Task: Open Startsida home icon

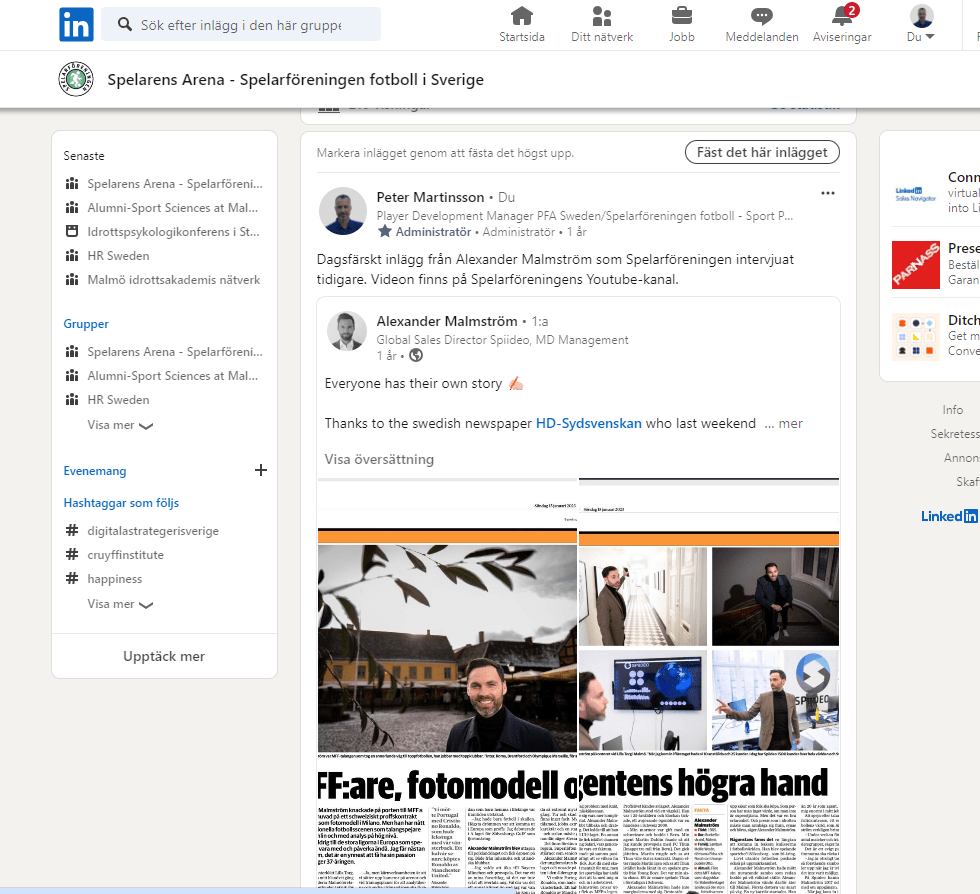Action: click(521, 16)
